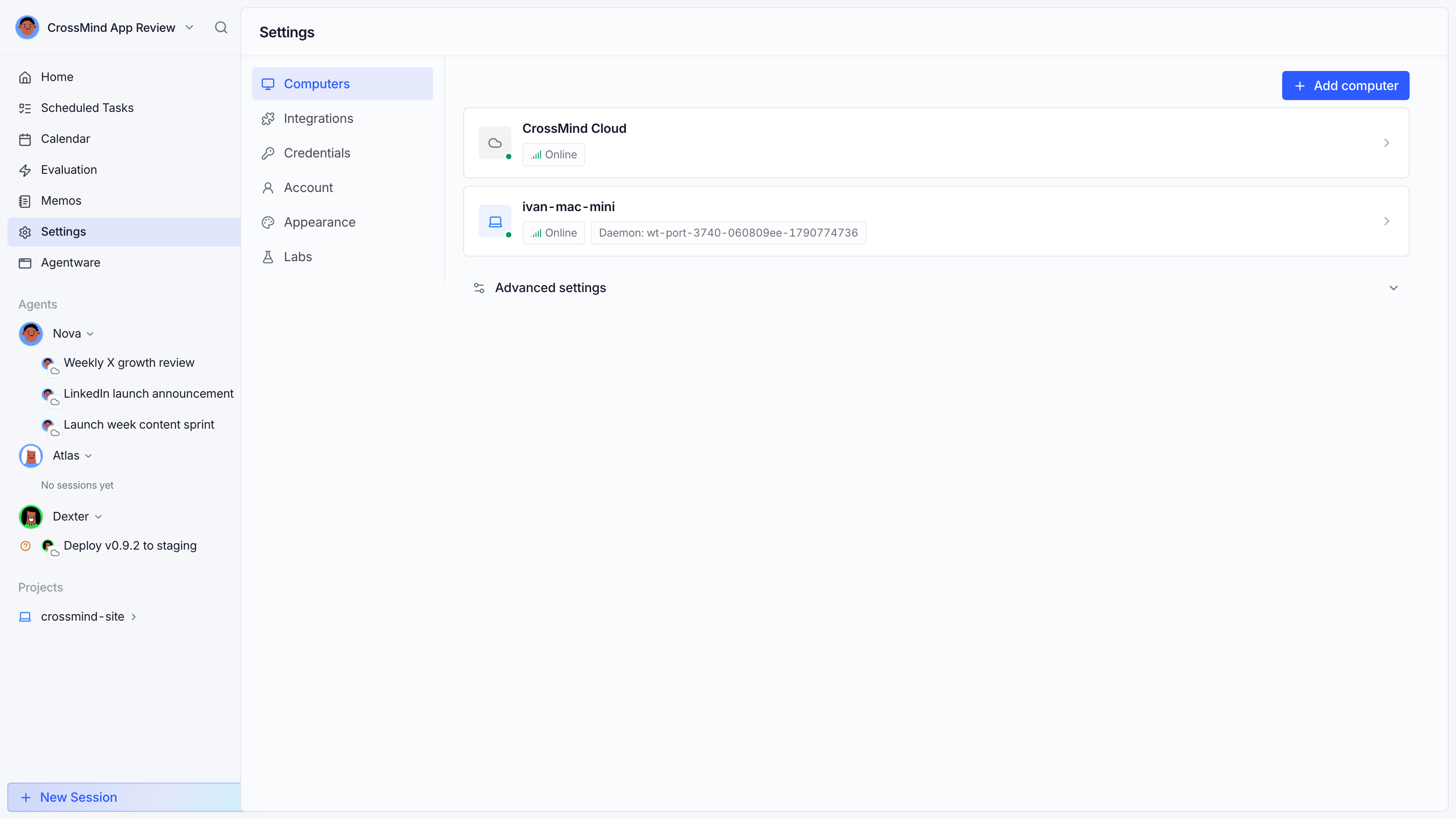Click the Integrations puzzle icon

point(268,119)
